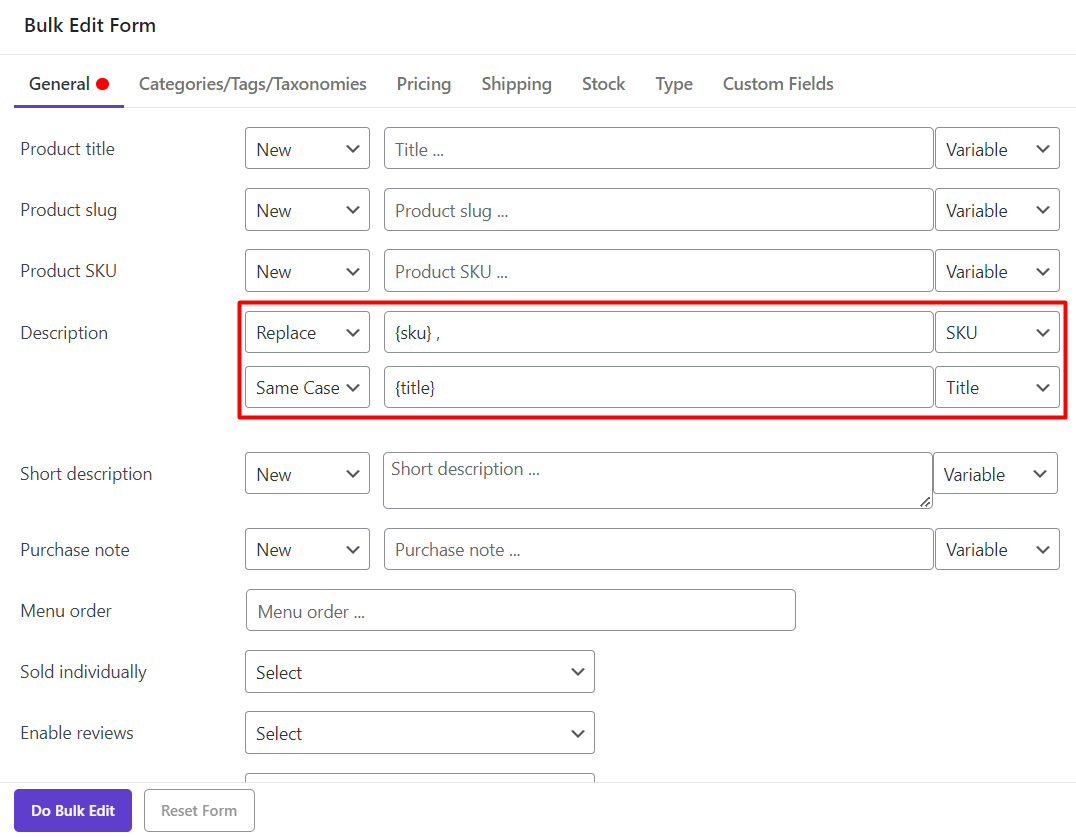Screen dimensions: 1076x837
Task: Expand the Description SKU variable dropdown
Action: click(996, 333)
